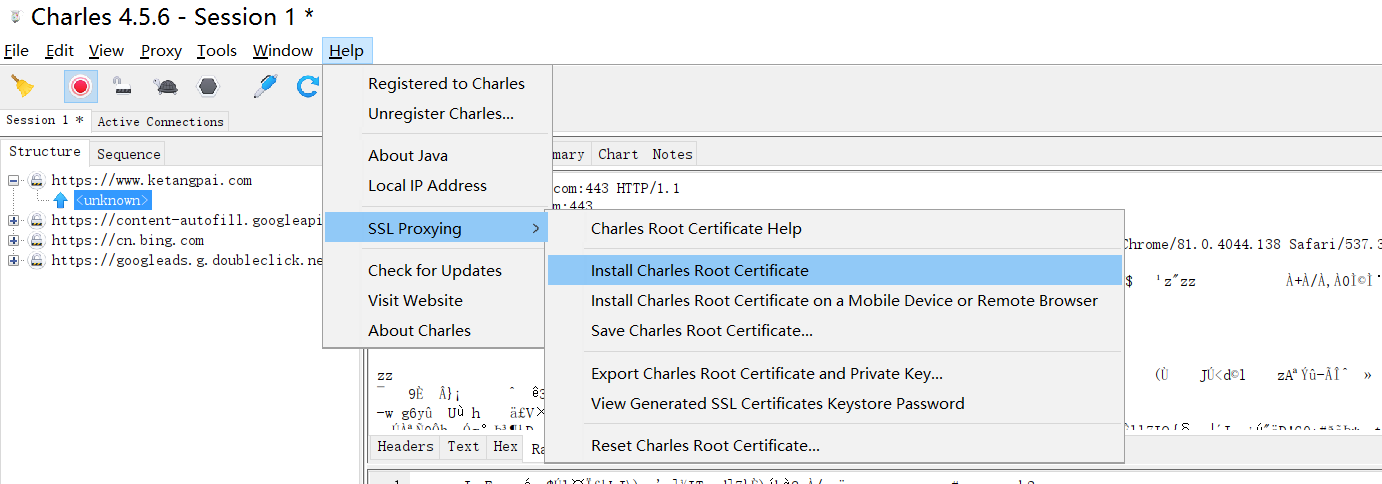Switch to the Hex view tab
Screen dimensions: 1382x484
point(506,446)
